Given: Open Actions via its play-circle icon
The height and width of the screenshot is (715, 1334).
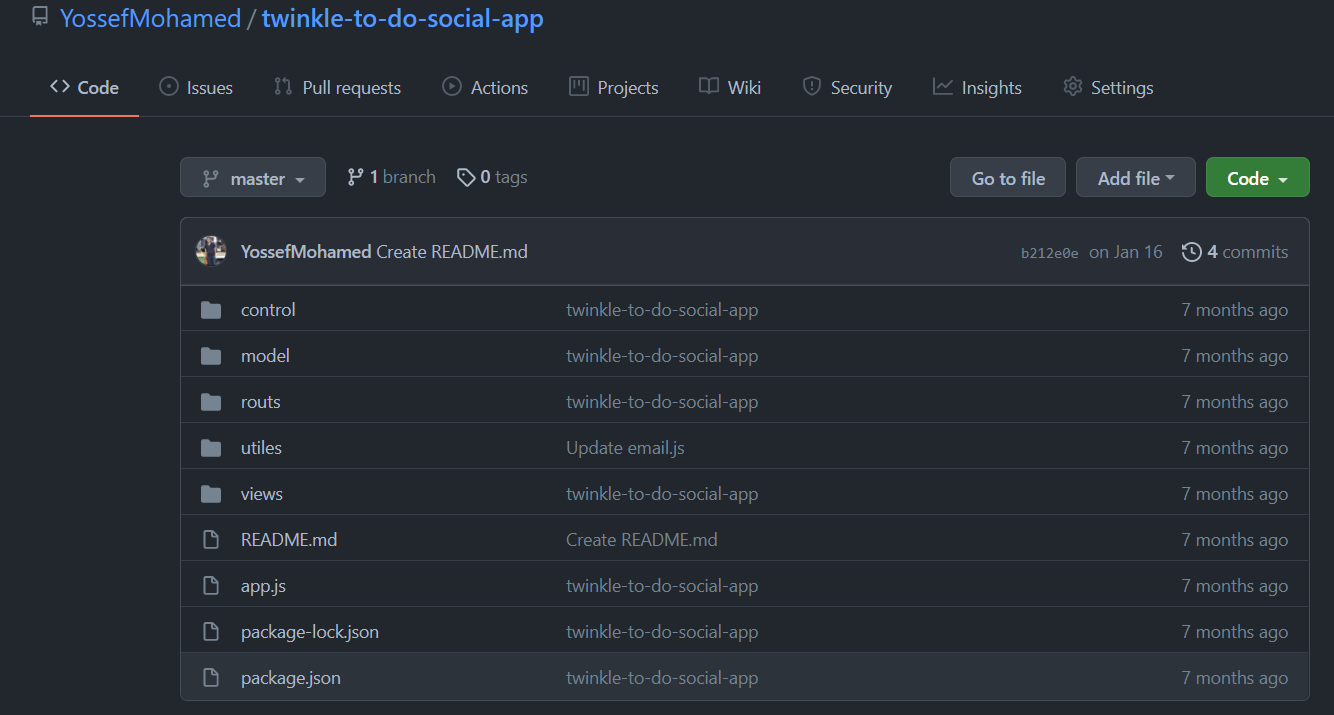Looking at the screenshot, I should 450,87.
